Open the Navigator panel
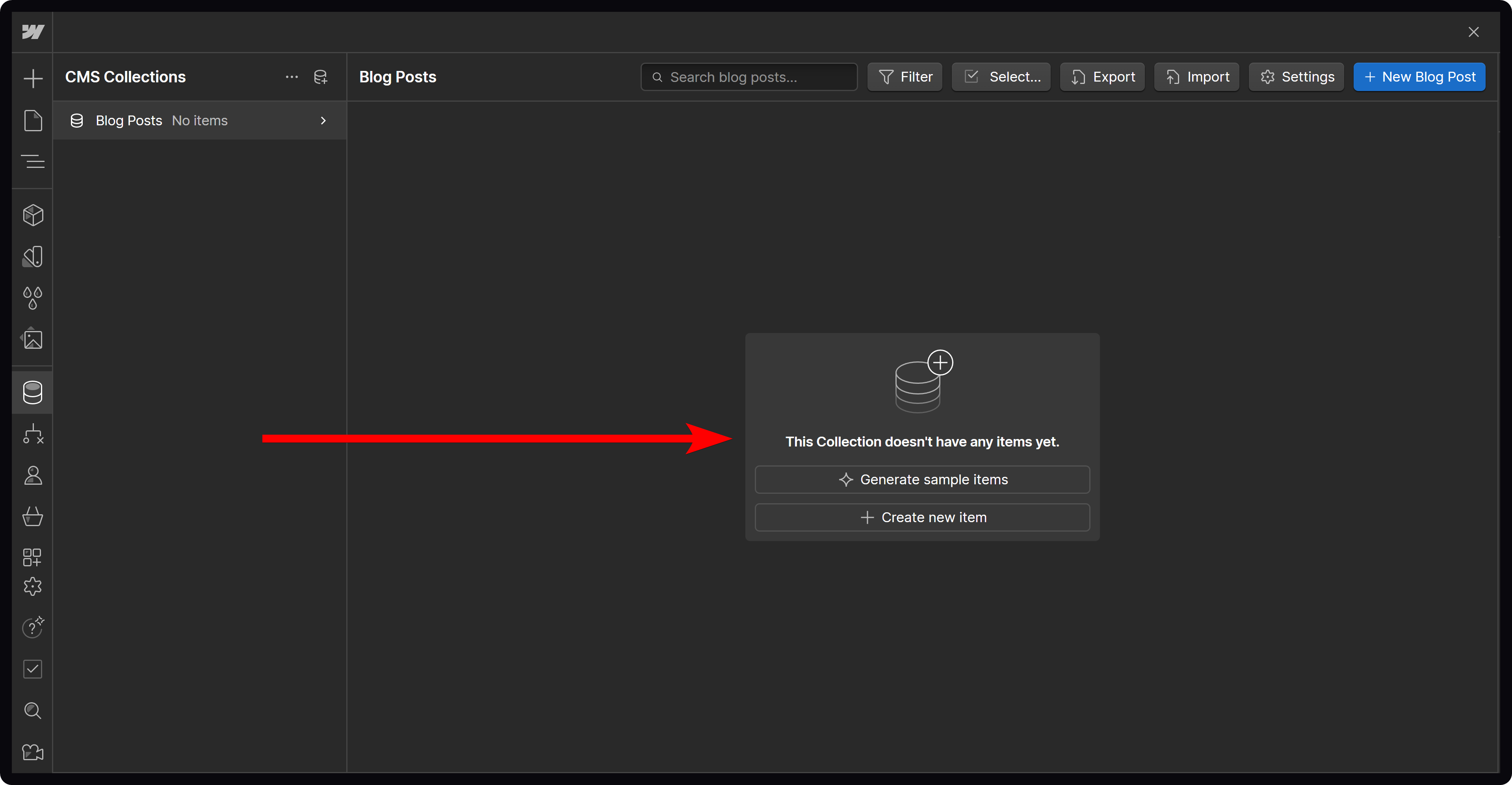The width and height of the screenshot is (1512, 785). pyautogui.click(x=32, y=161)
